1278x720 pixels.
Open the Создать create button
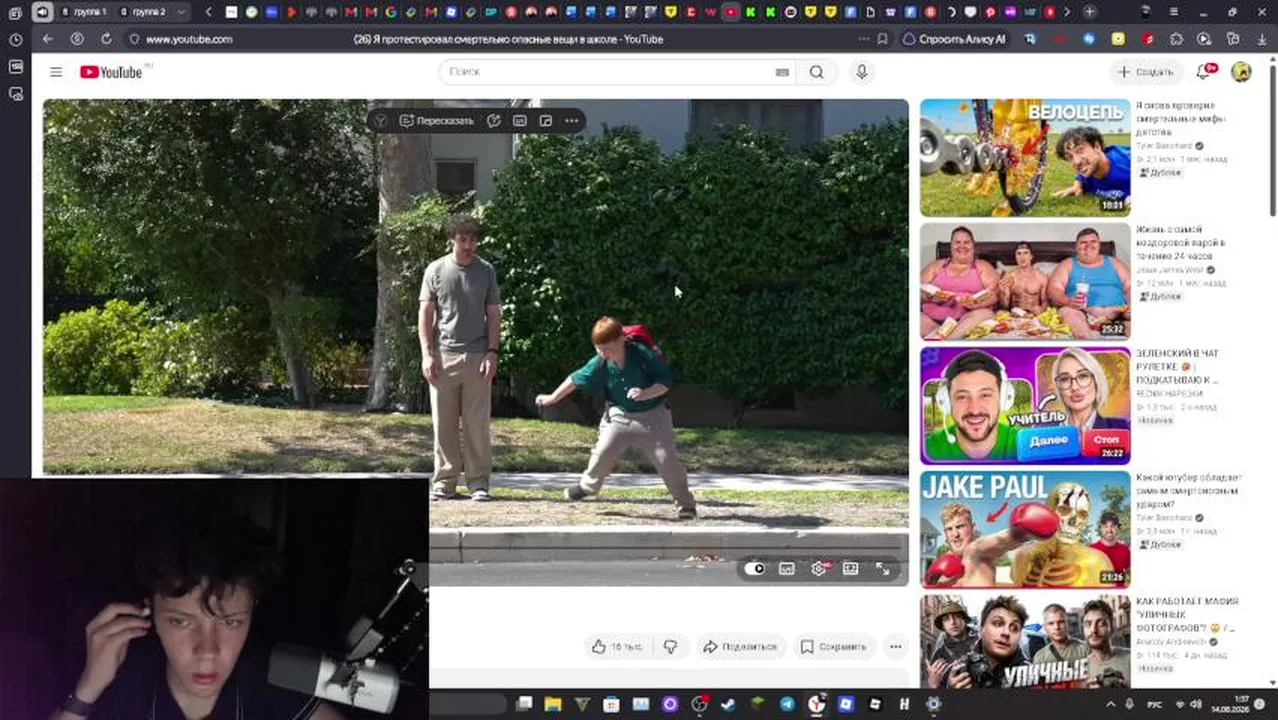pos(1145,72)
